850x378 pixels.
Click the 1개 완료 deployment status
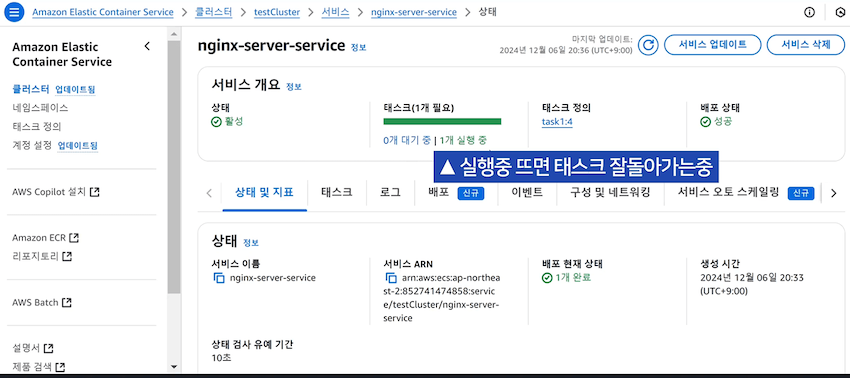tap(573, 278)
